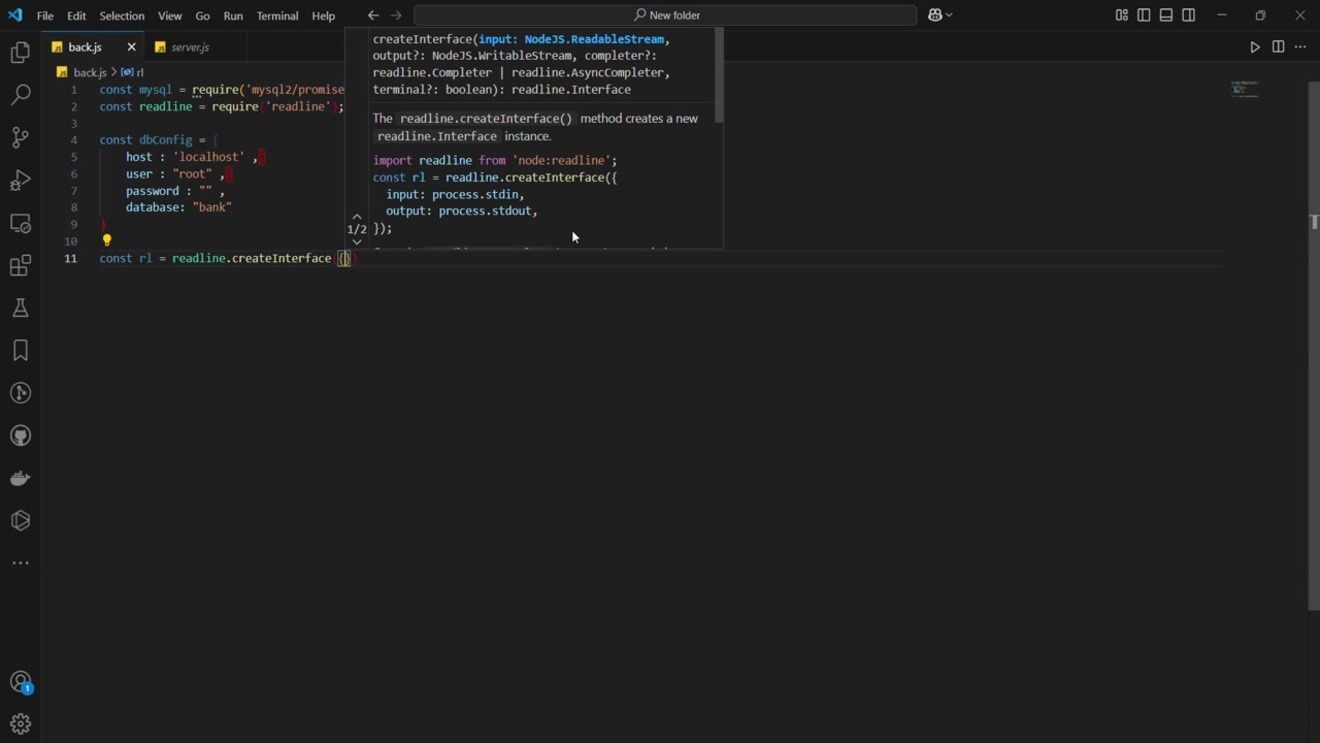Close the back.js tab
Image resolution: width=1320 pixels, height=743 pixels.
coord(131,47)
